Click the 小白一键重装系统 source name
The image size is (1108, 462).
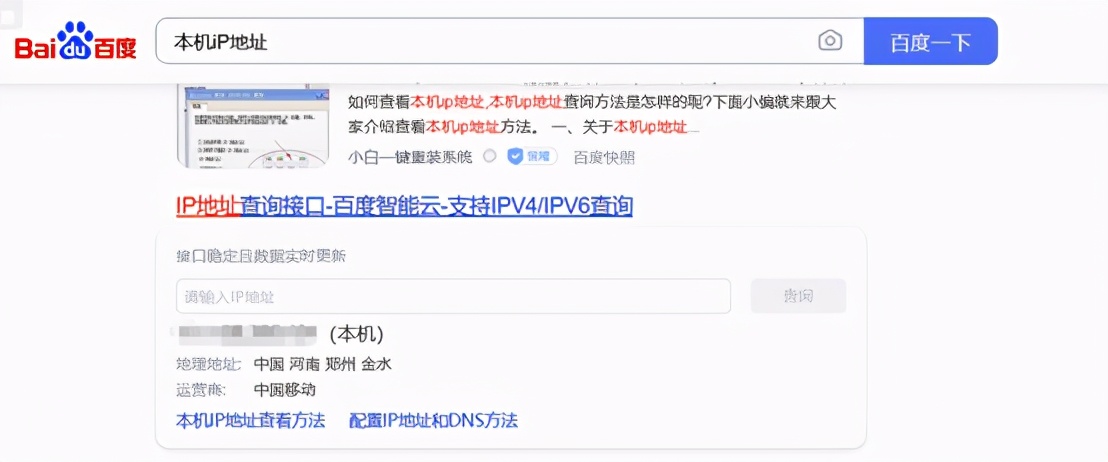tap(410, 157)
